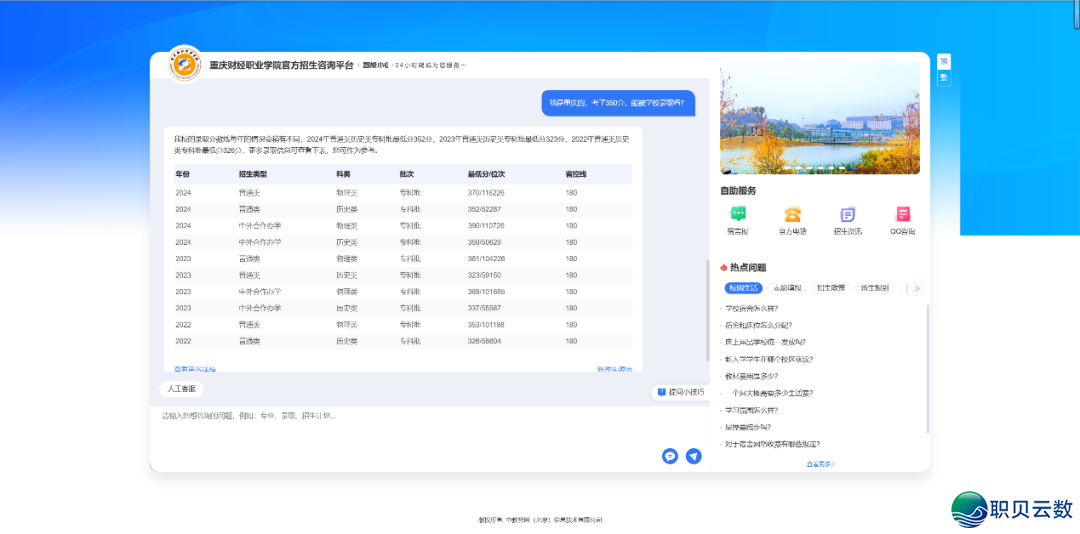
Task: Click the 简 simplified Chinese toggle
Action: coord(944,62)
